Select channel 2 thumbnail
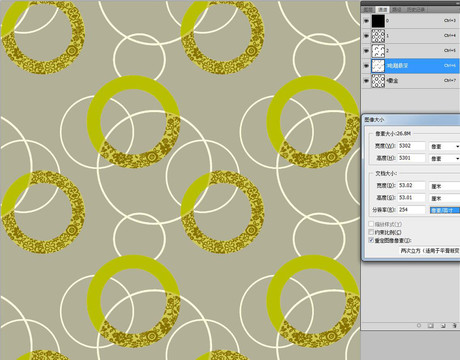This screenshot has width=460, height=360. click(378, 51)
